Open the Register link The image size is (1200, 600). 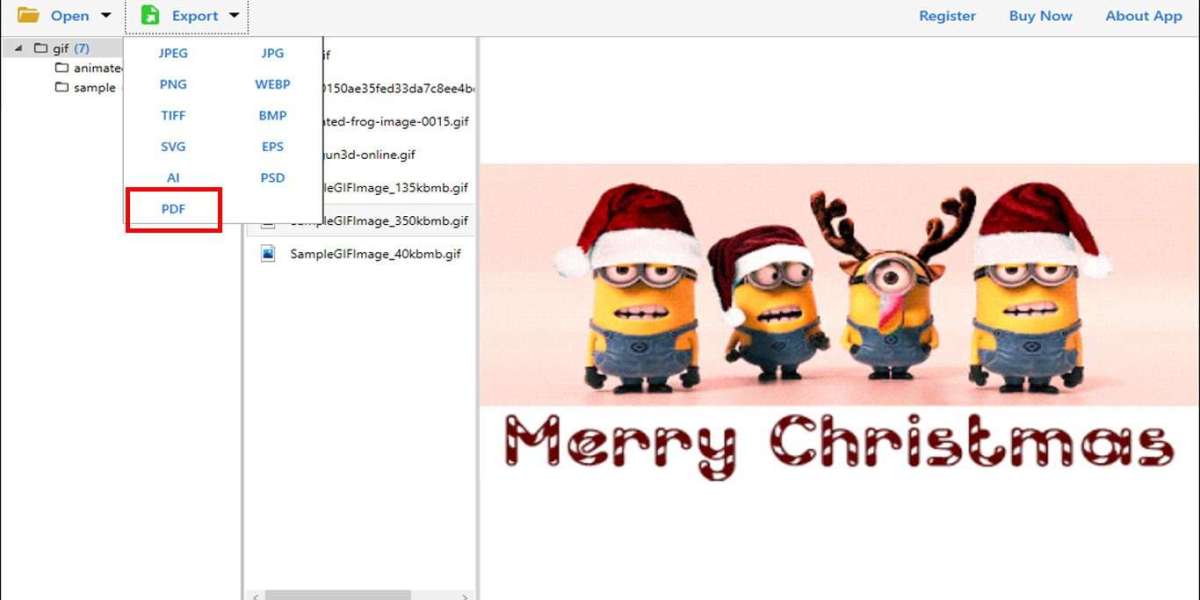pyautogui.click(x=947, y=16)
